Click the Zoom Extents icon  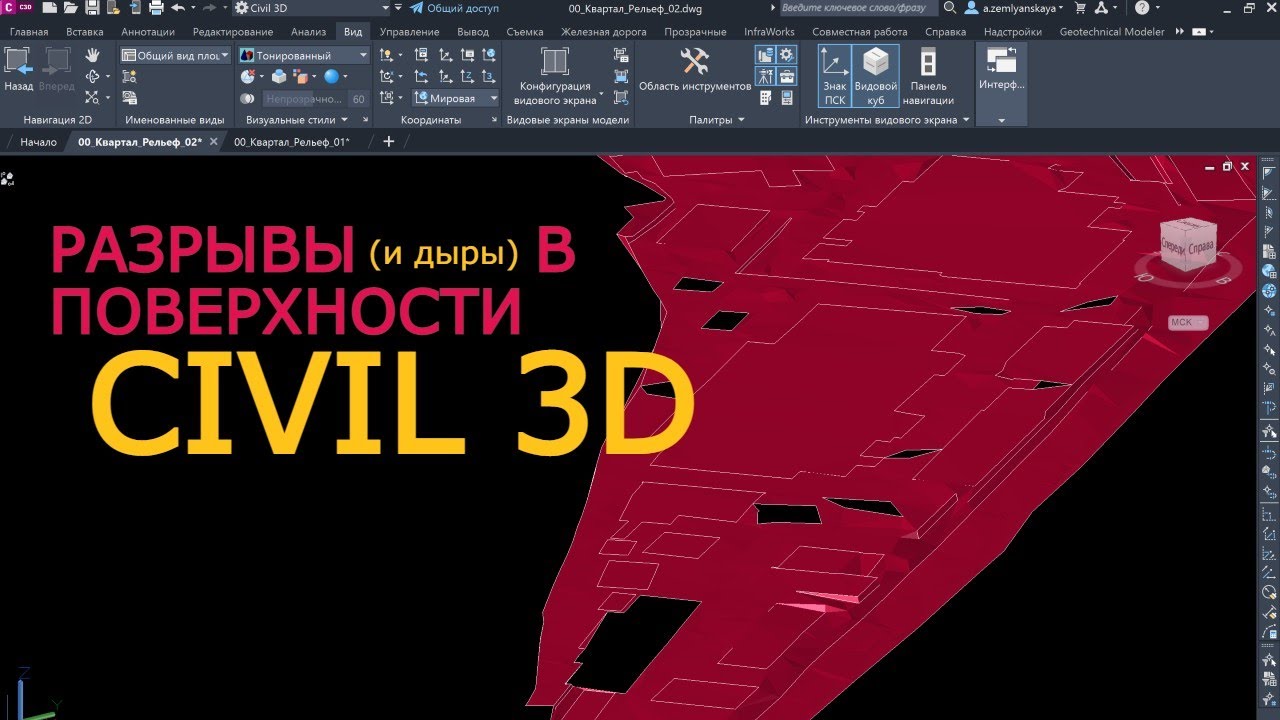pyautogui.click(x=92, y=98)
